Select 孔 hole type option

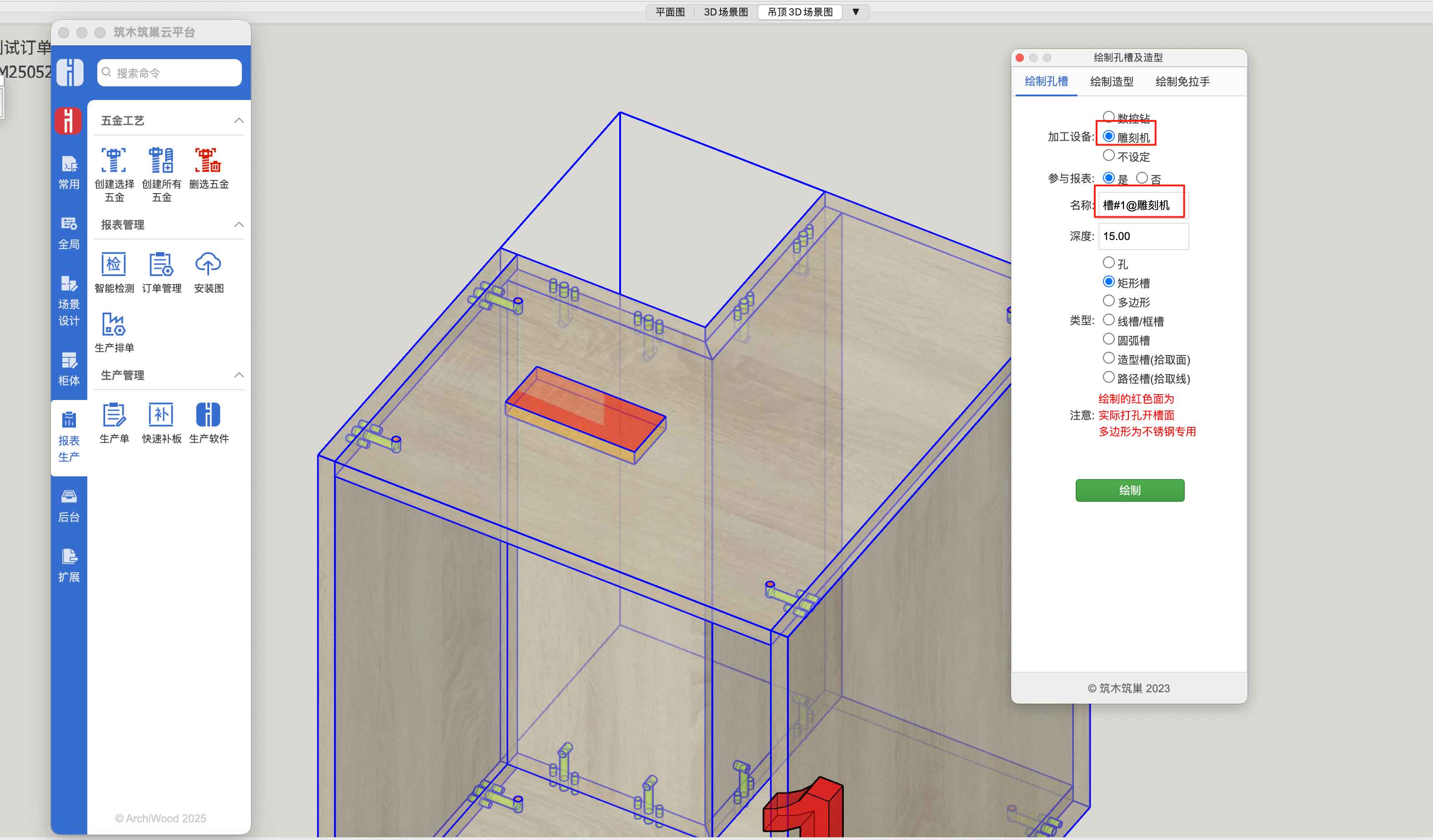(1108, 263)
